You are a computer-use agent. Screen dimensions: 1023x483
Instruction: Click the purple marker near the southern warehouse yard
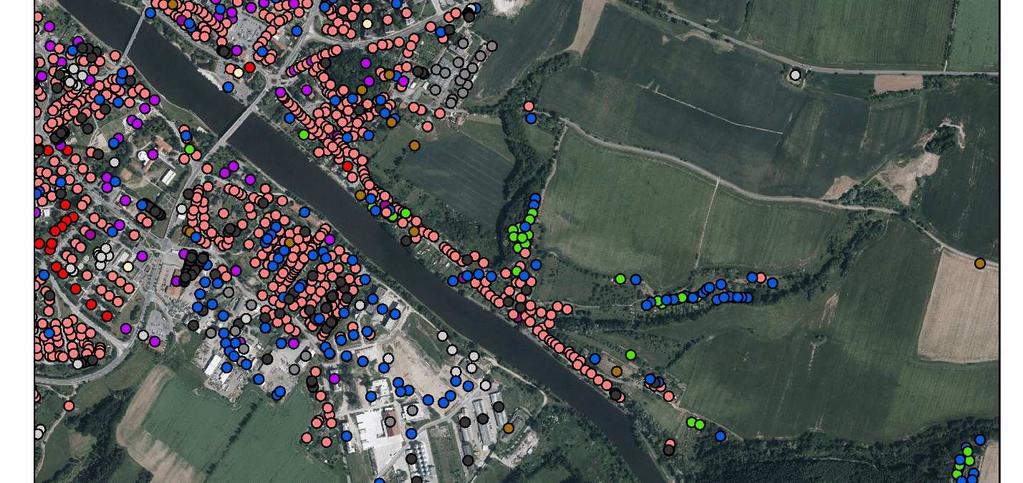[335, 378]
